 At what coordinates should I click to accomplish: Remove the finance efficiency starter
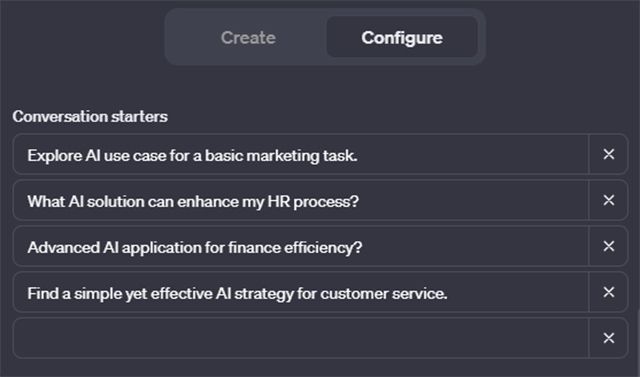(609, 246)
